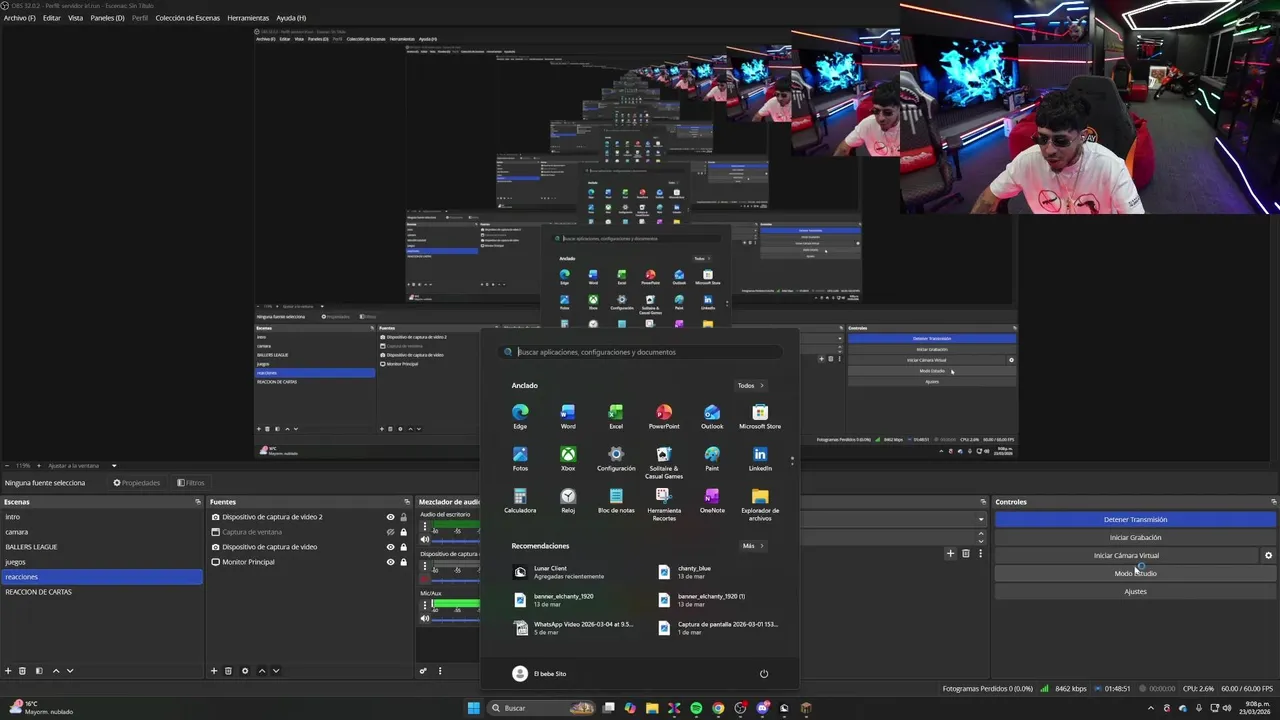This screenshot has height=720, width=1280.
Task: Open Ajustes in Controles panel
Action: [x=1135, y=591]
